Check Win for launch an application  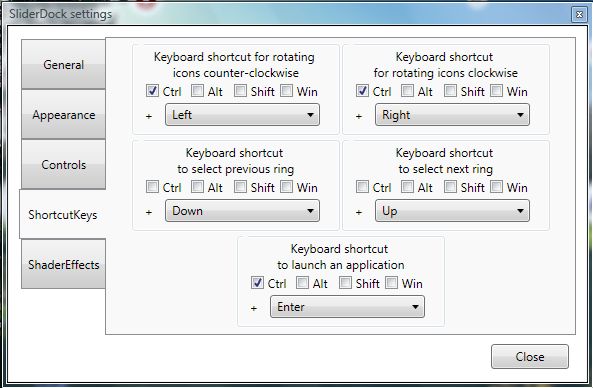391,283
